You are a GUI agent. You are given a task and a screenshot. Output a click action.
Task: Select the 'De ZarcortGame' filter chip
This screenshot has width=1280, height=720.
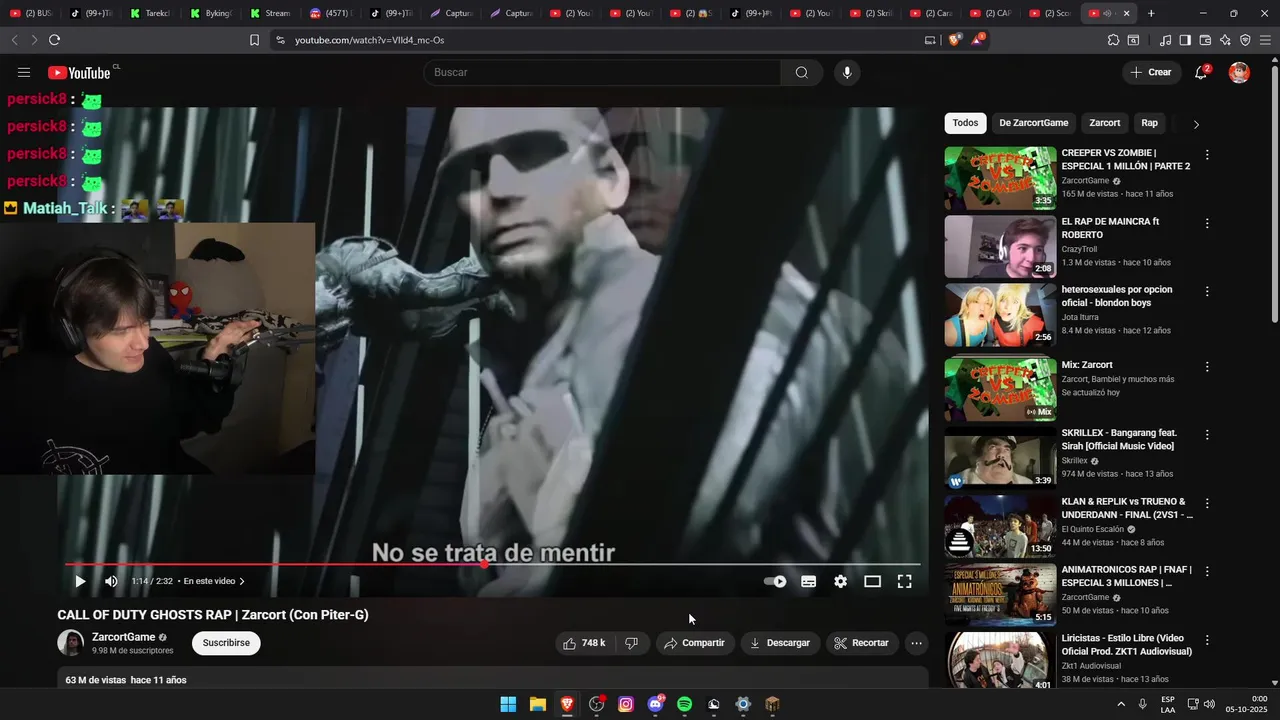pos(1033,123)
